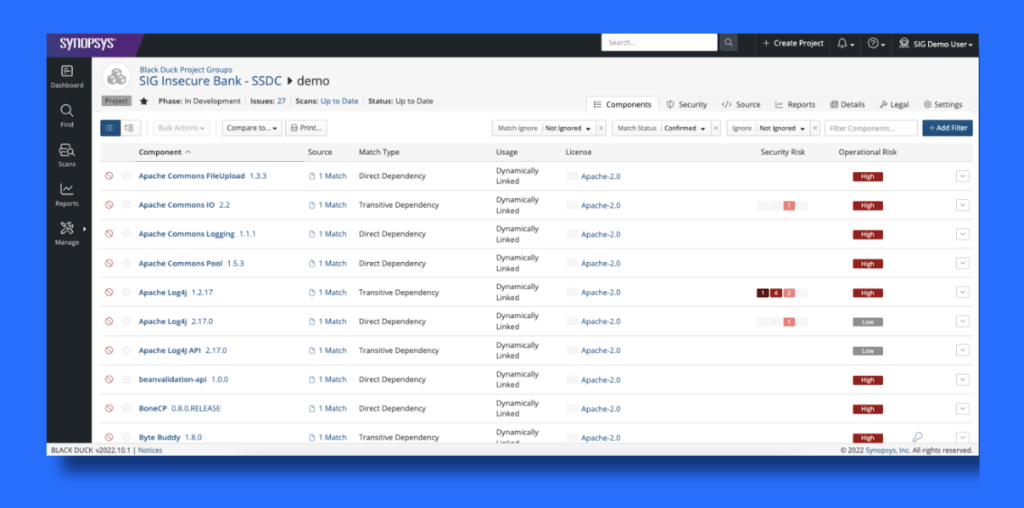Click the top search input field
This screenshot has width=1024, height=508.
pyautogui.click(x=659, y=42)
